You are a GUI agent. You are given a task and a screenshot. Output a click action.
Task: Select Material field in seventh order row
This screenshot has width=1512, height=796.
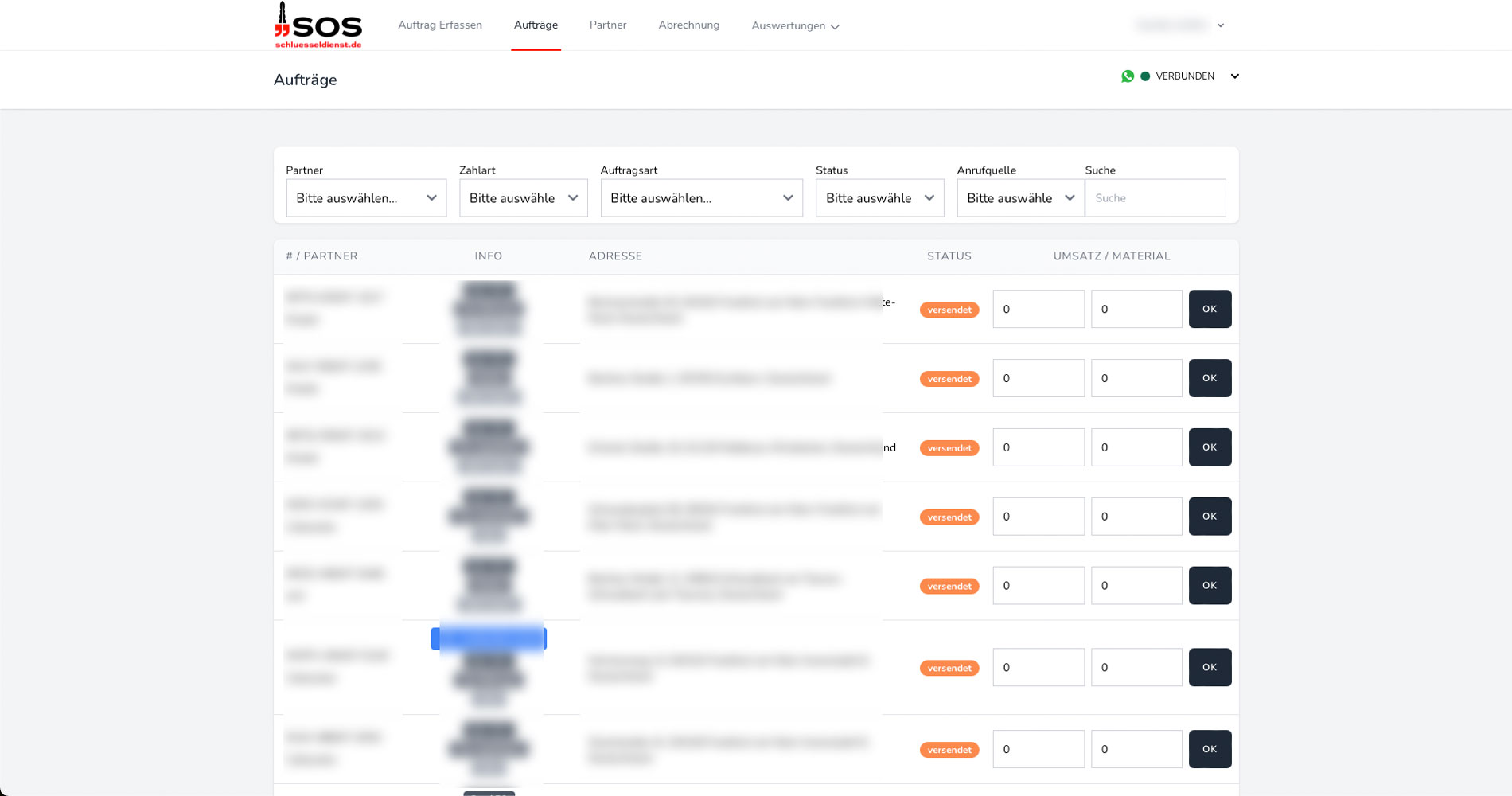click(1136, 749)
